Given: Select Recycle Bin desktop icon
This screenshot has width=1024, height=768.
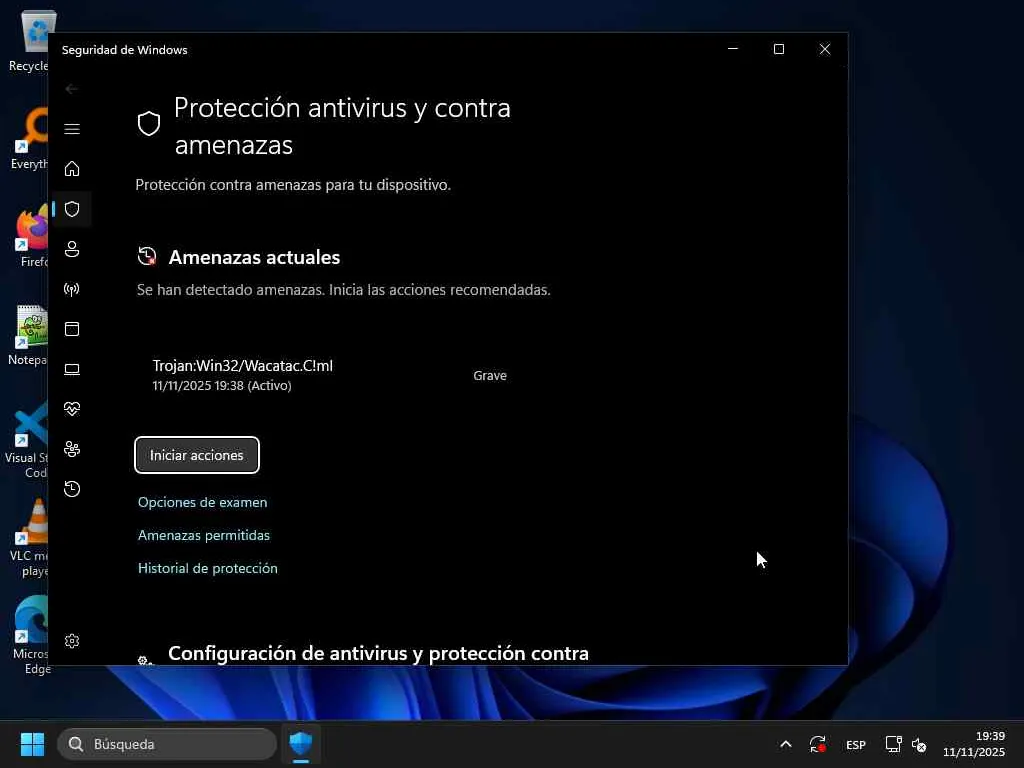Looking at the screenshot, I should [x=28, y=42].
